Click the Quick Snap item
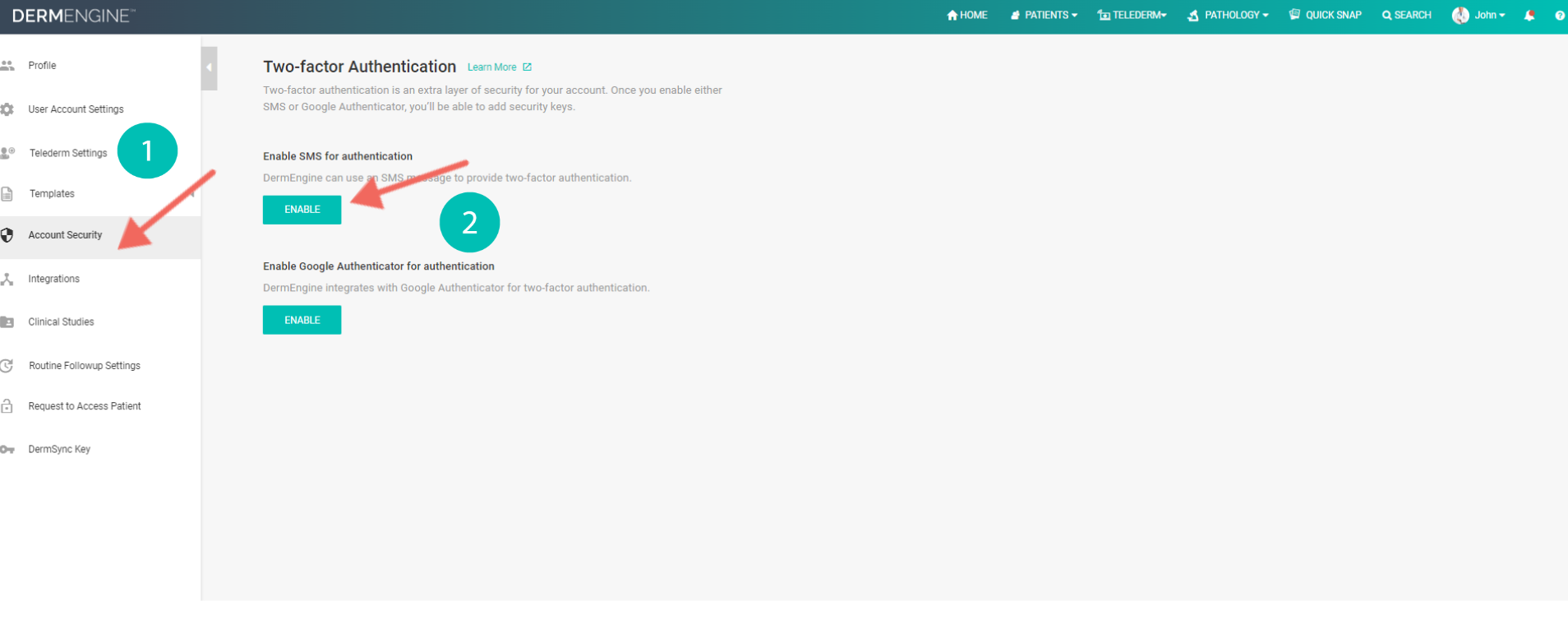 pyautogui.click(x=1325, y=15)
